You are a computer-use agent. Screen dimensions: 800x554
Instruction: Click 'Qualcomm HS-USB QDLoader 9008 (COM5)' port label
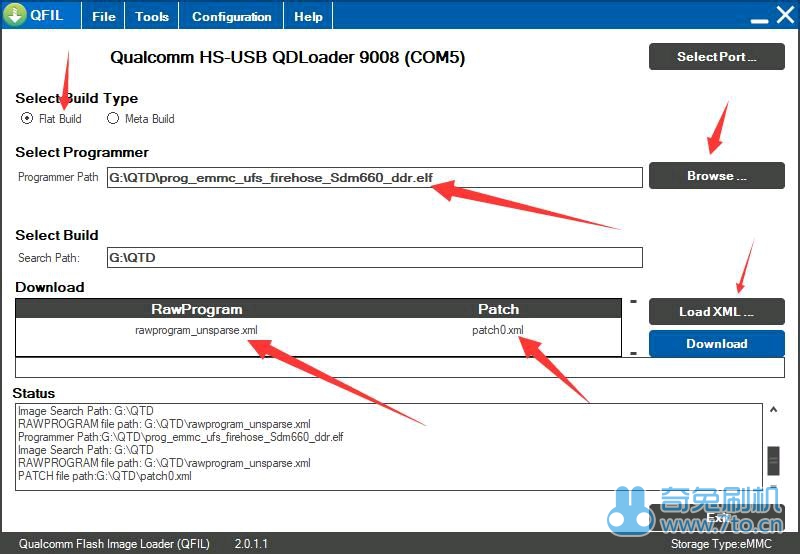[288, 57]
